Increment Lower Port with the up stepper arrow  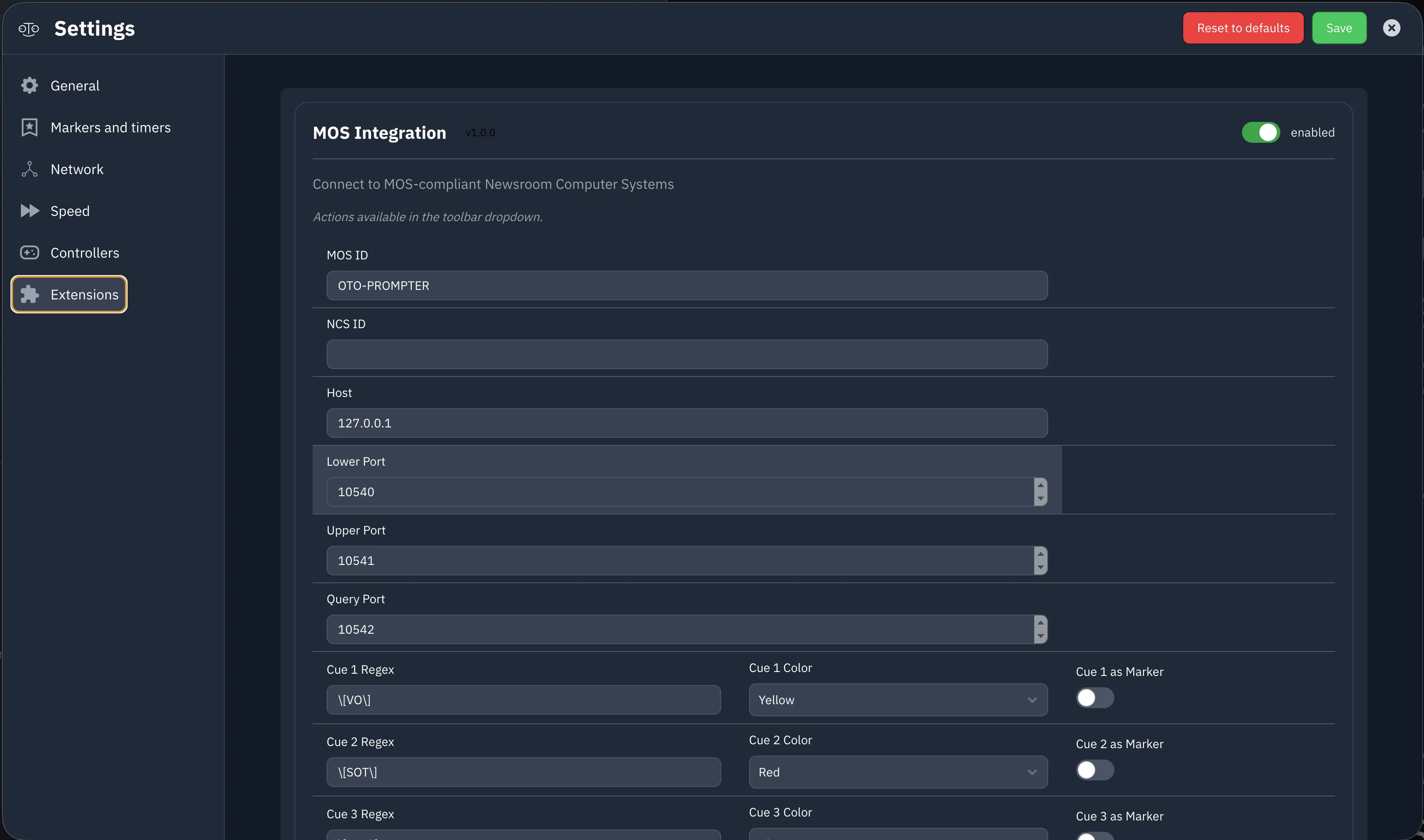coord(1040,486)
